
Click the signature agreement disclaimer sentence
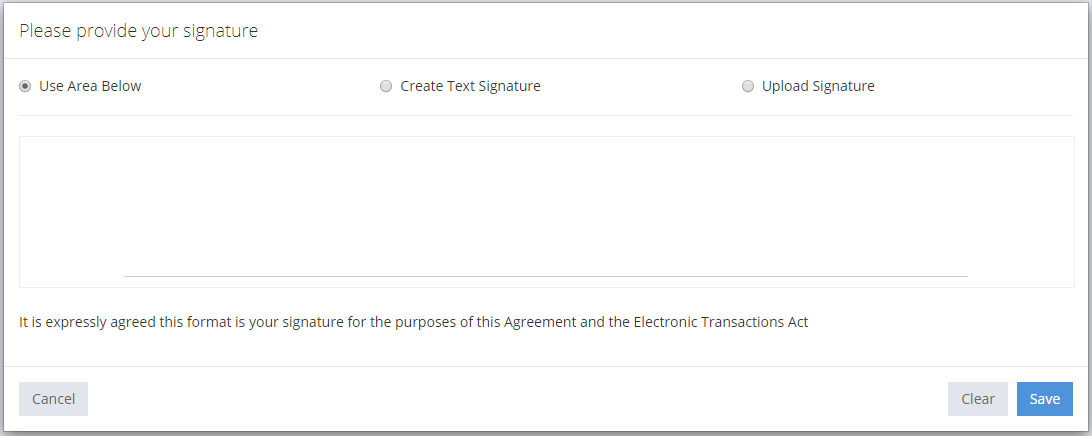(x=413, y=322)
